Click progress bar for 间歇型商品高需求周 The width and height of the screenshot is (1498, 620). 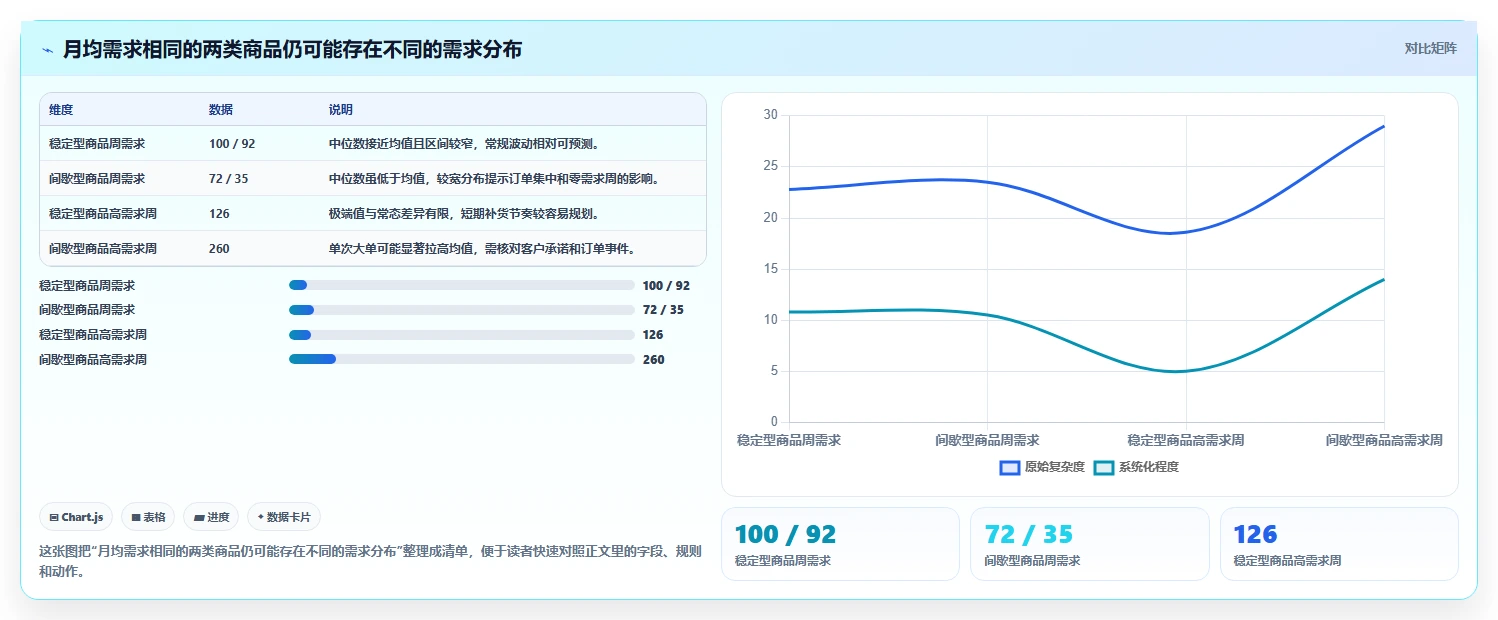click(461, 359)
